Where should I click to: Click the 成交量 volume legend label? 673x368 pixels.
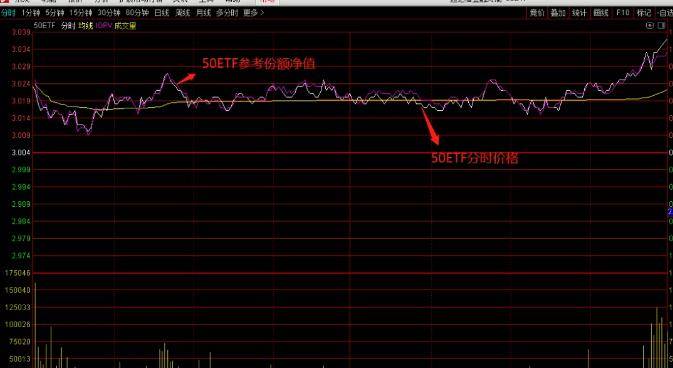coord(125,26)
